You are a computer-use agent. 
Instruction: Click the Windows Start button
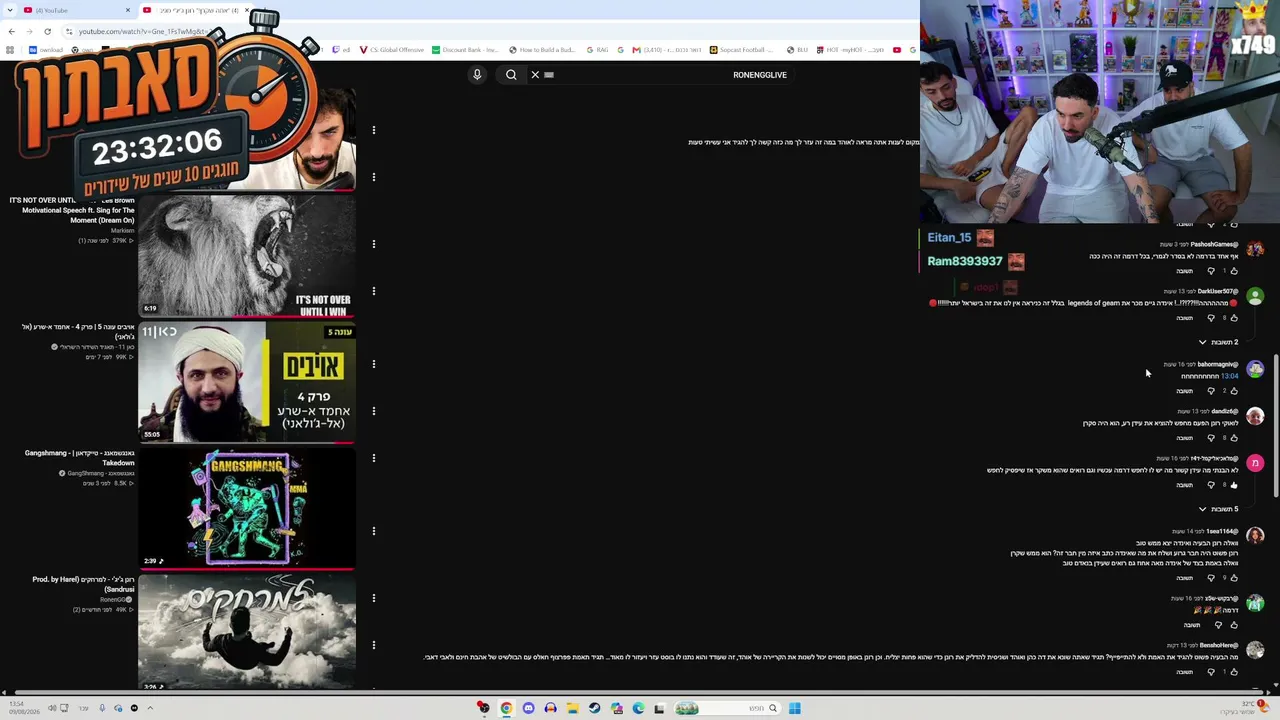pos(794,708)
